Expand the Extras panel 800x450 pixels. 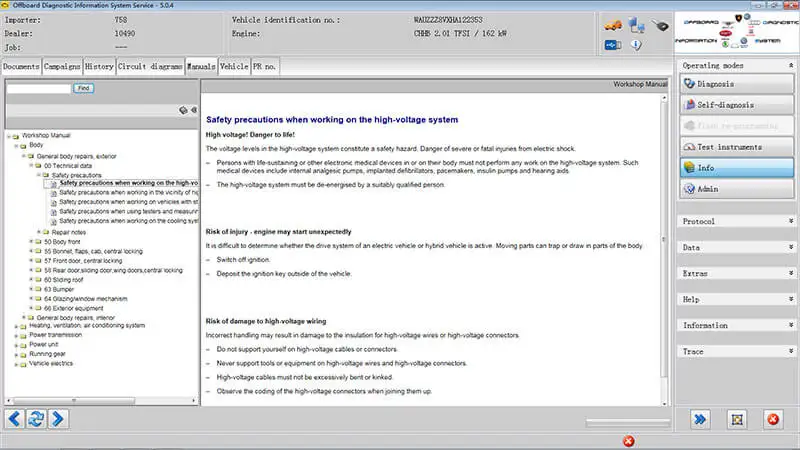[736, 273]
